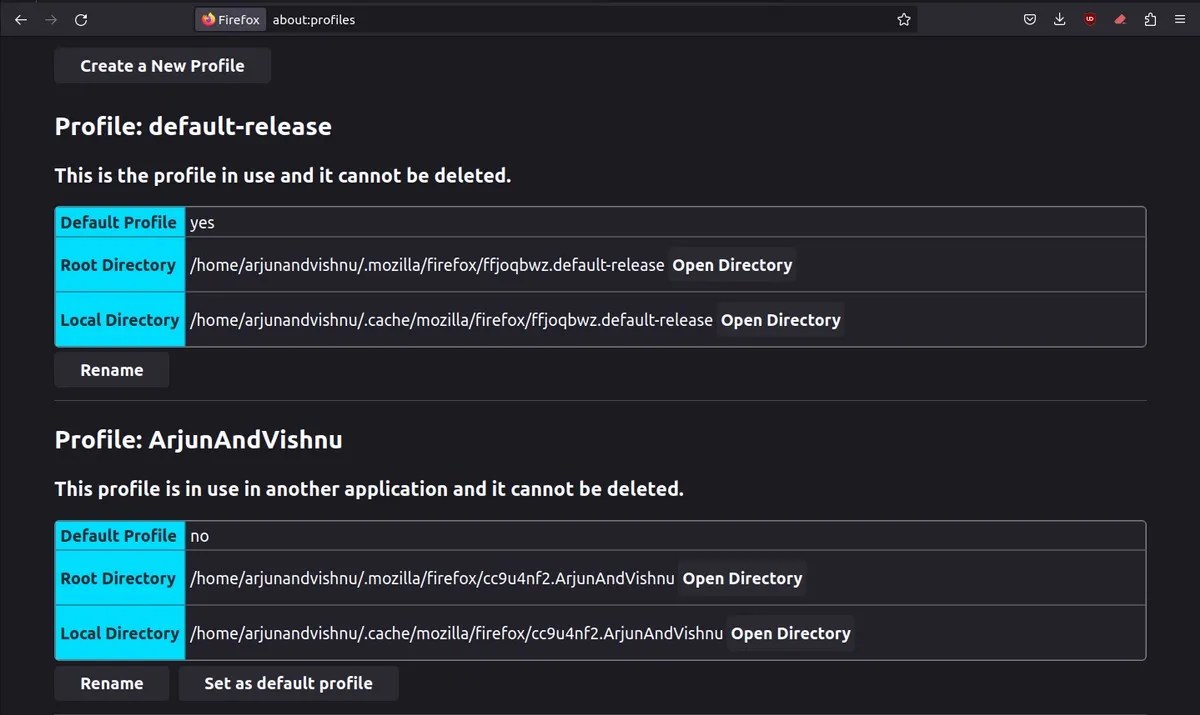Open Local Directory of default-release profile
Viewport: 1200px width, 715px height.
(x=780, y=320)
